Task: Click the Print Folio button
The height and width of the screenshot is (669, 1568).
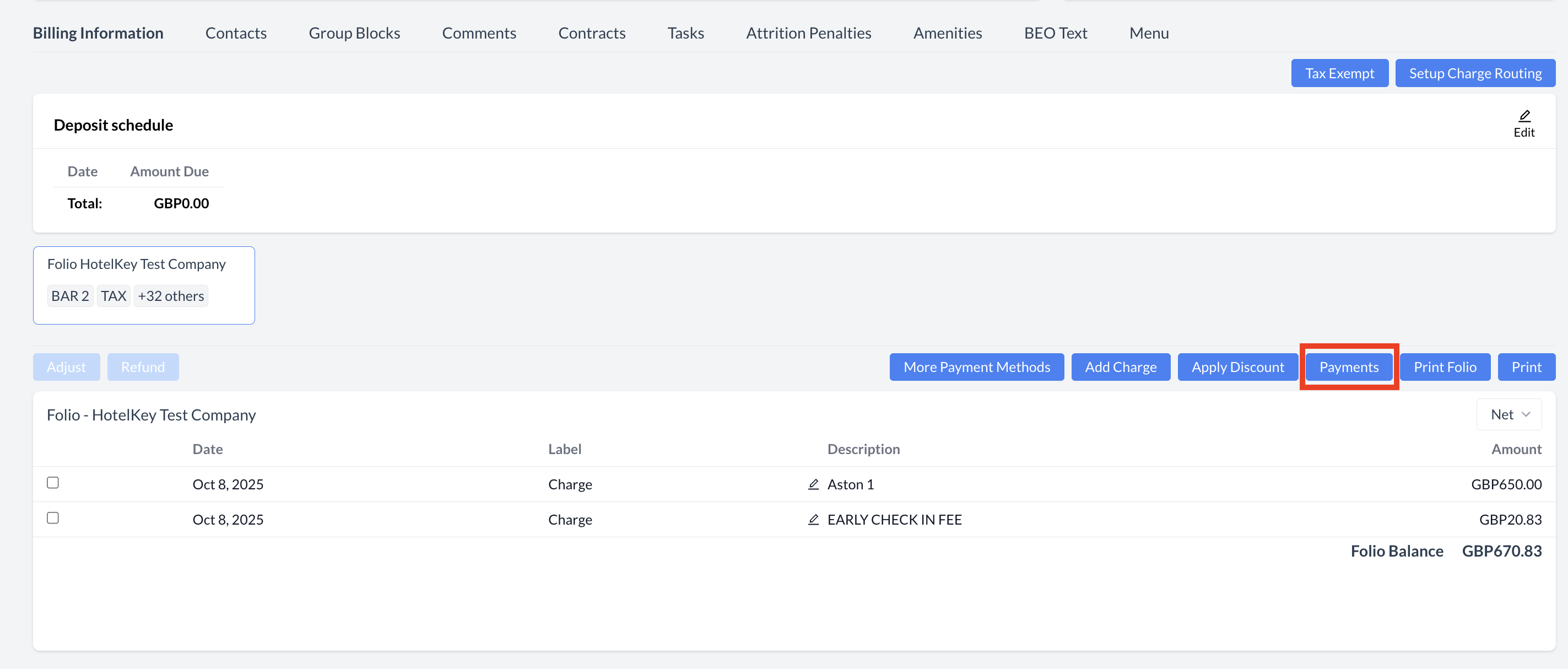Action: [1445, 367]
